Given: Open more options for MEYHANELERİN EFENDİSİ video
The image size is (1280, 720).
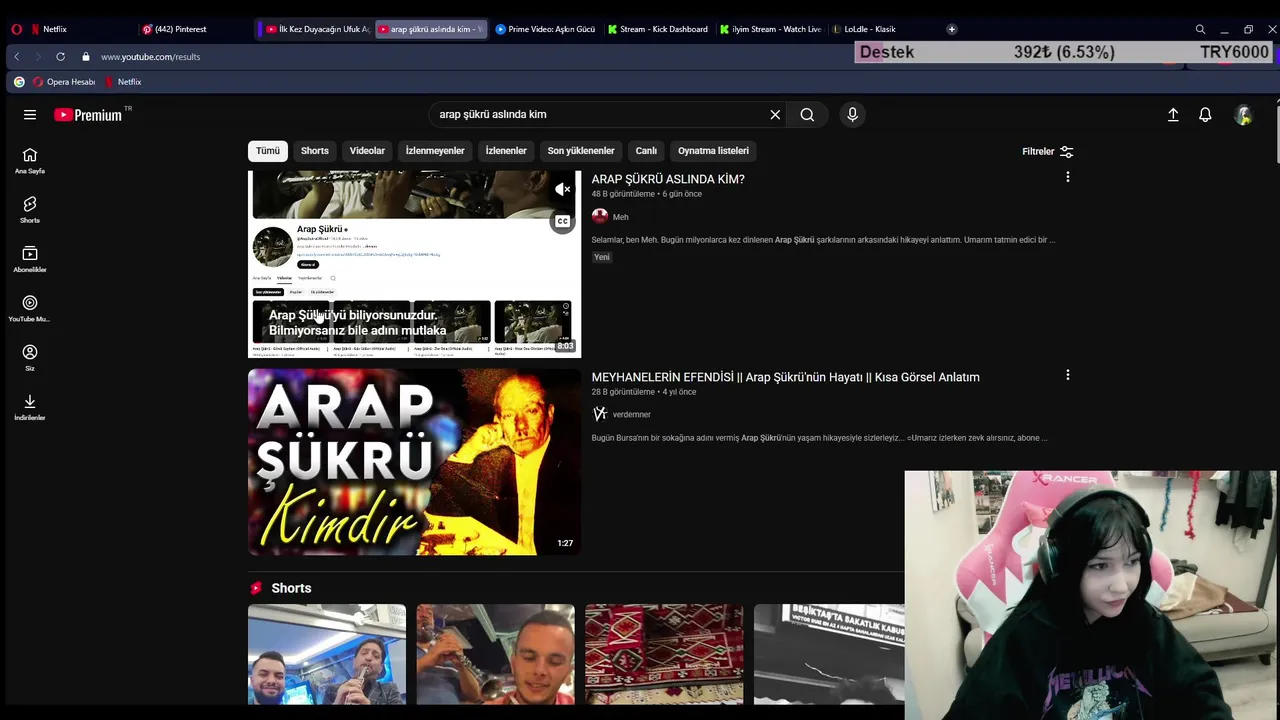Looking at the screenshot, I should tap(1067, 375).
